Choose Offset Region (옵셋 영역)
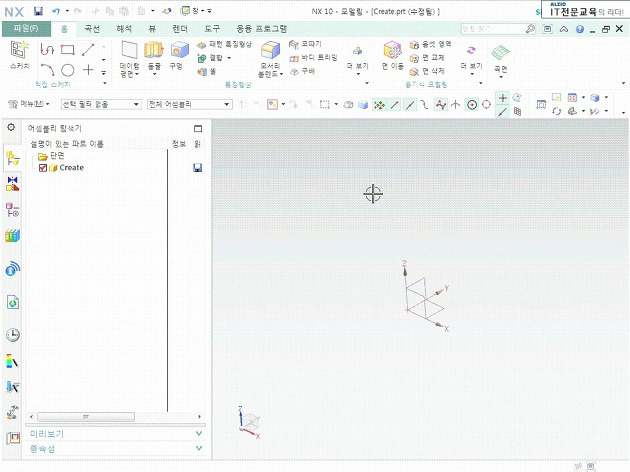Screen dimensions: 630x472 click(x=430, y=45)
